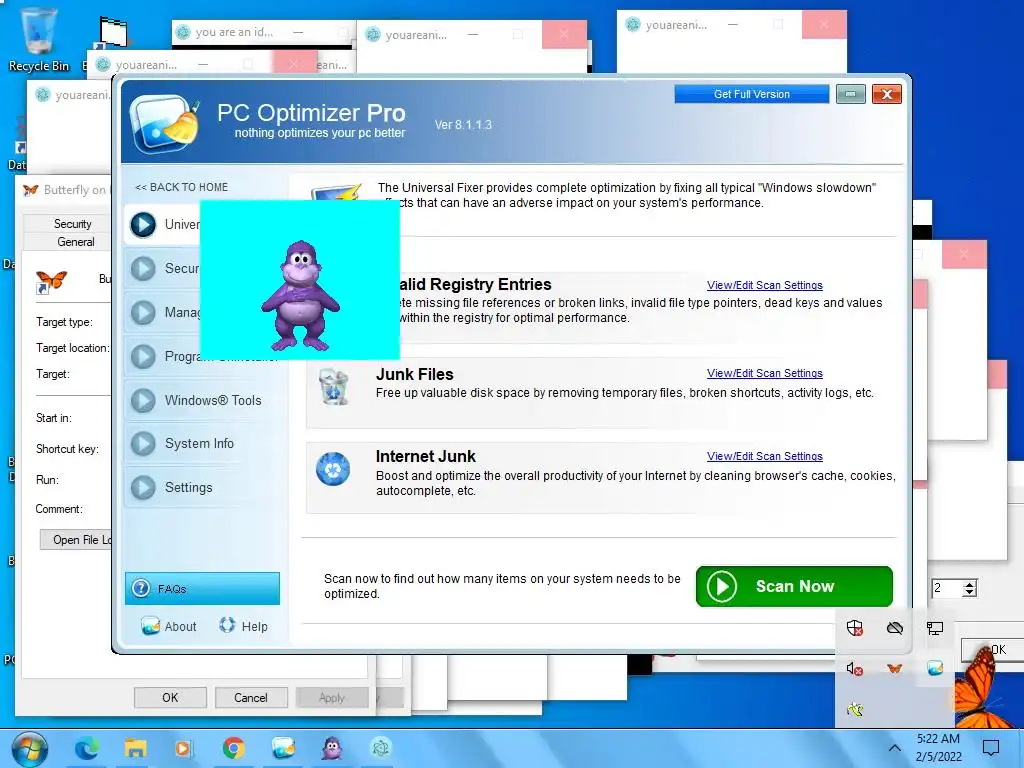Go back via << BACK TO HOME
1024x768 pixels.
[x=181, y=187]
